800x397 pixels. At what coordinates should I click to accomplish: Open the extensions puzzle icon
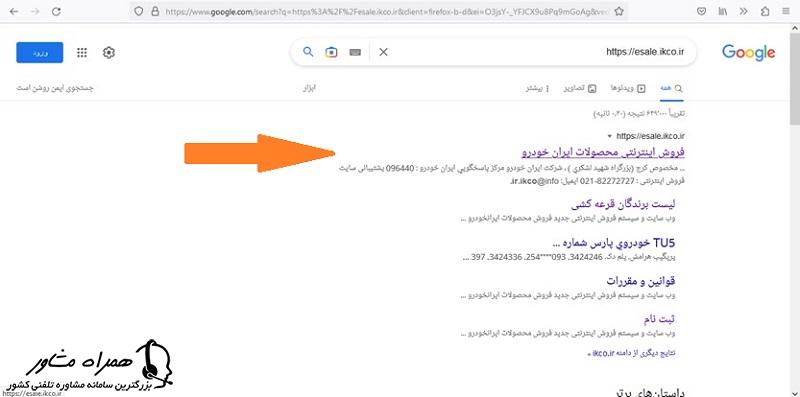[765, 11]
